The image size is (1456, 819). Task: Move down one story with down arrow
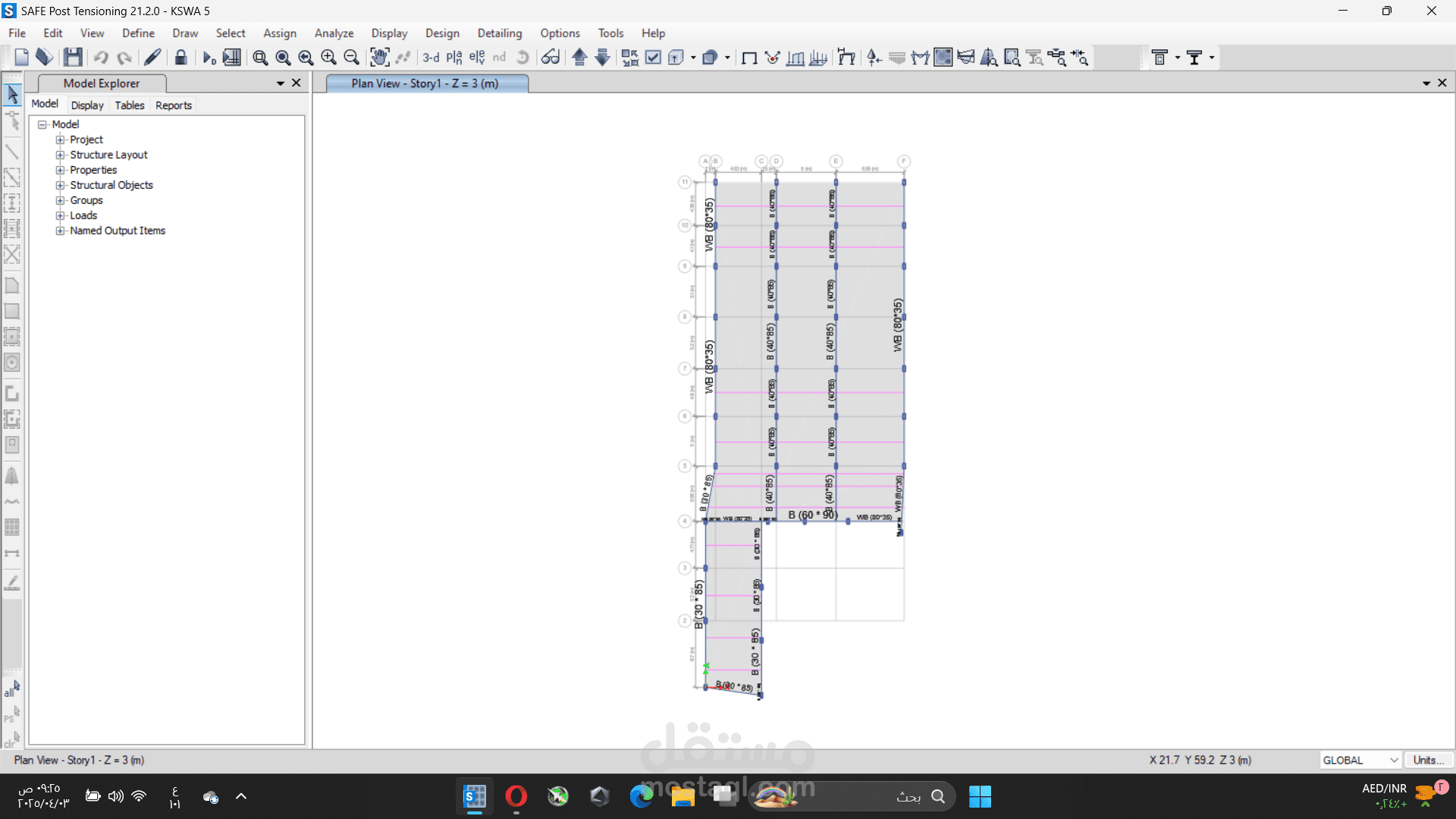tap(602, 58)
